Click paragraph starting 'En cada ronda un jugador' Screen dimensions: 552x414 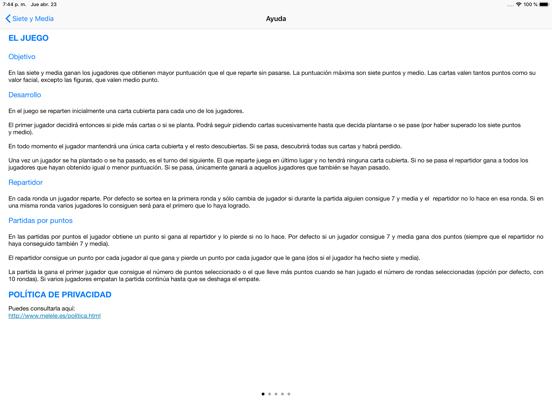tap(276, 202)
